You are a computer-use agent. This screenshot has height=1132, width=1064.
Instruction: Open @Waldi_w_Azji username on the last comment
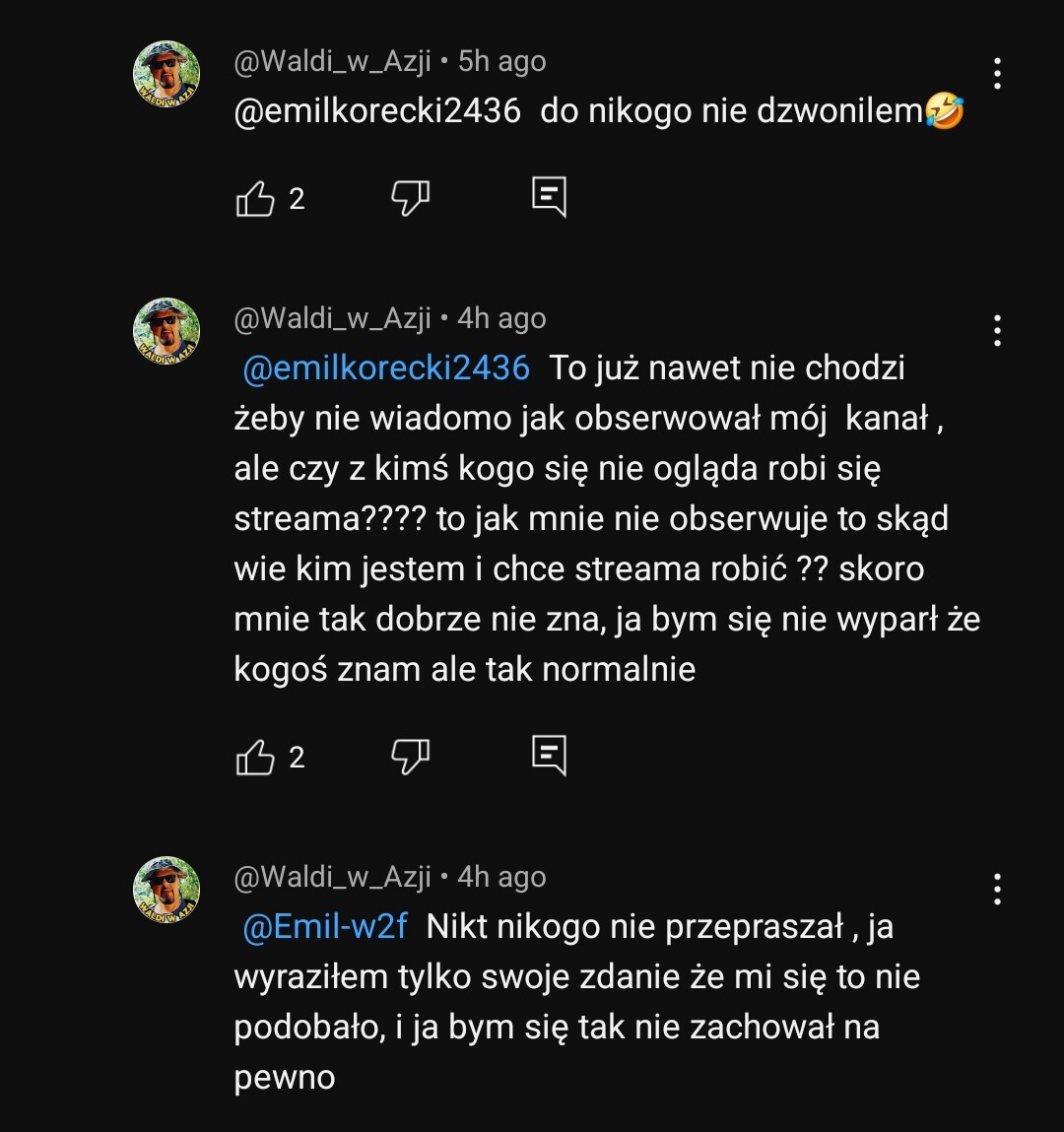point(332,877)
